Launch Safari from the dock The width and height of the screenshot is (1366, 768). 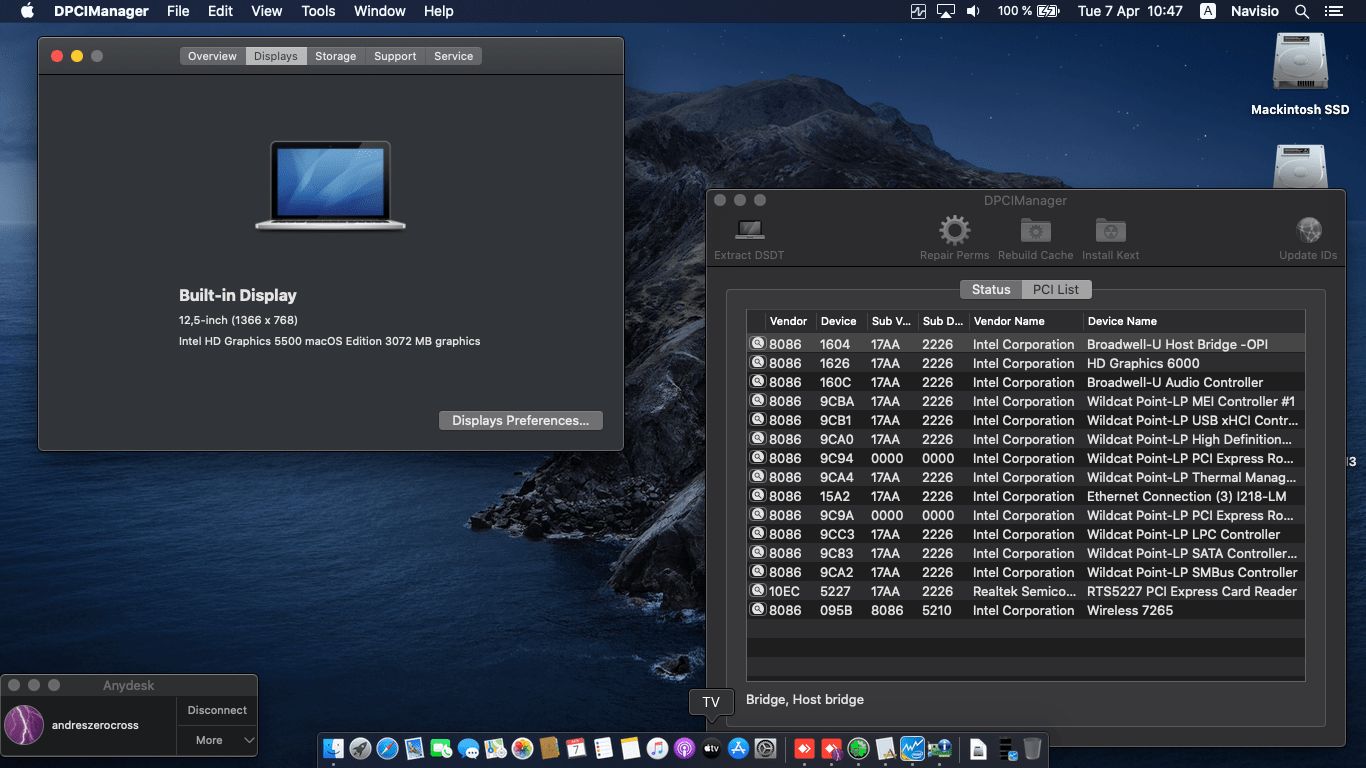tap(387, 748)
